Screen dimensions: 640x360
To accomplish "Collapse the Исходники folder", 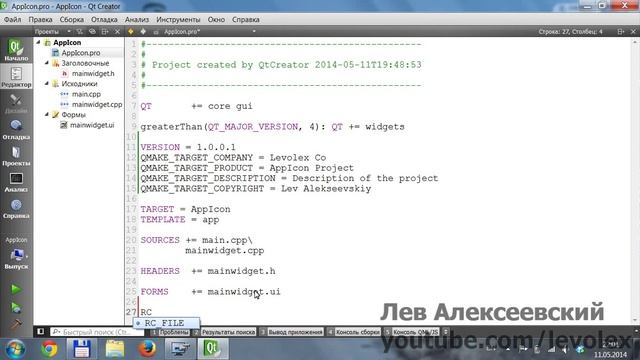I will 47,83.
